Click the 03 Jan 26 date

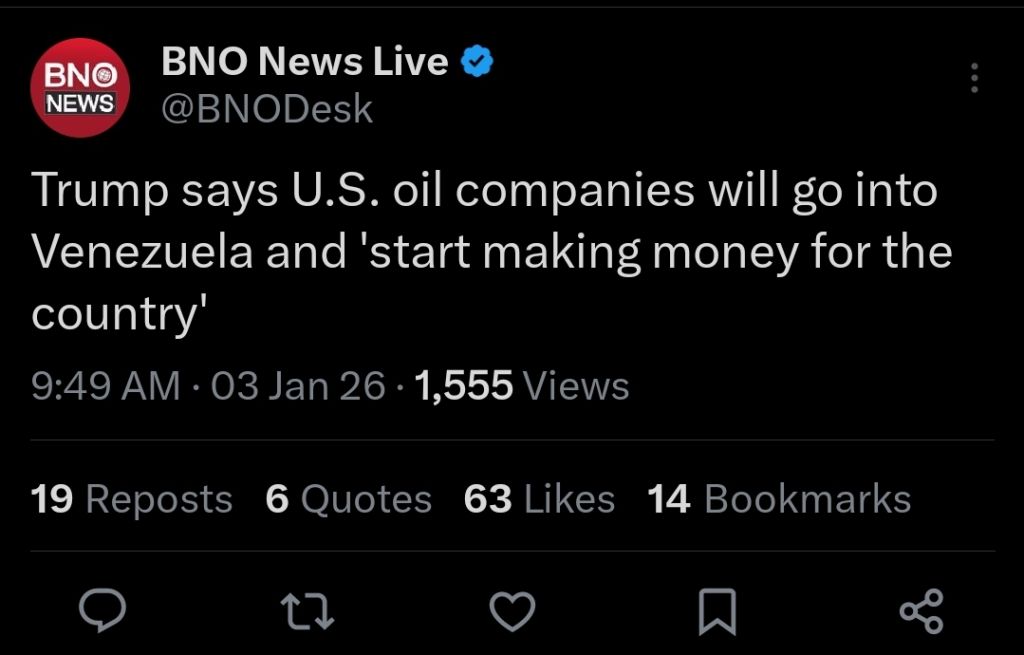(x=298, y=385)
